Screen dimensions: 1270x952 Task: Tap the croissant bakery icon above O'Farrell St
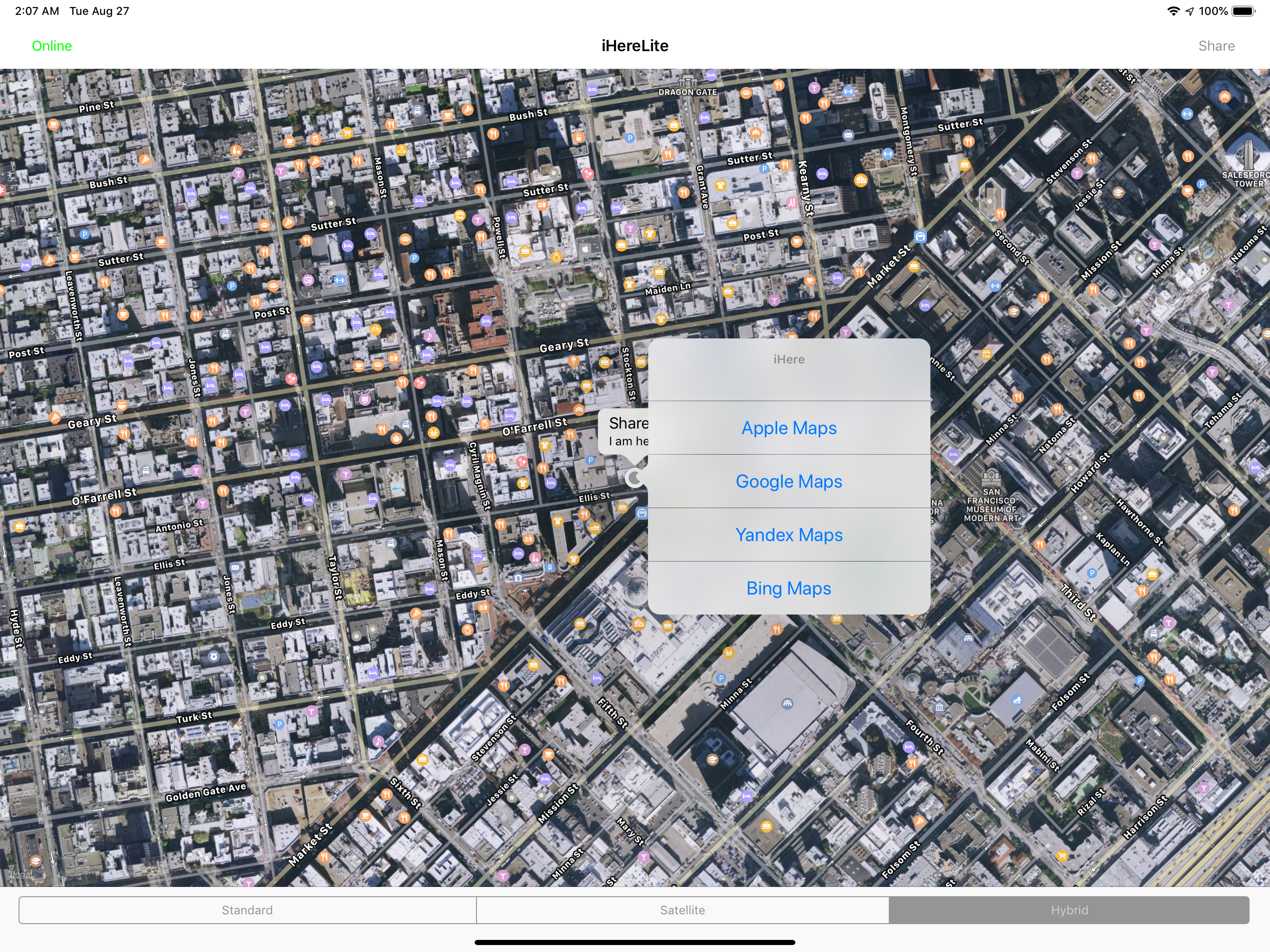pyautogui.click(x=579, y=410)
